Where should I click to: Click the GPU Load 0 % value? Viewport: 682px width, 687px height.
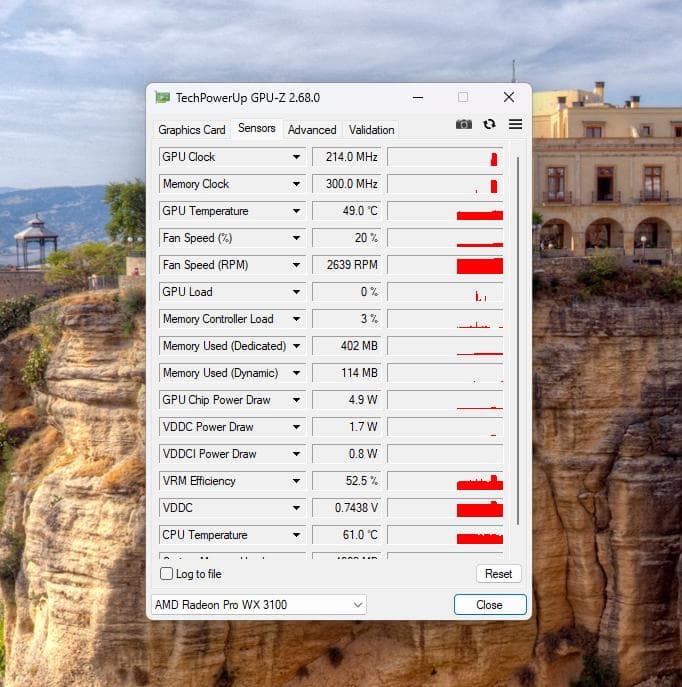click(347, 292)
